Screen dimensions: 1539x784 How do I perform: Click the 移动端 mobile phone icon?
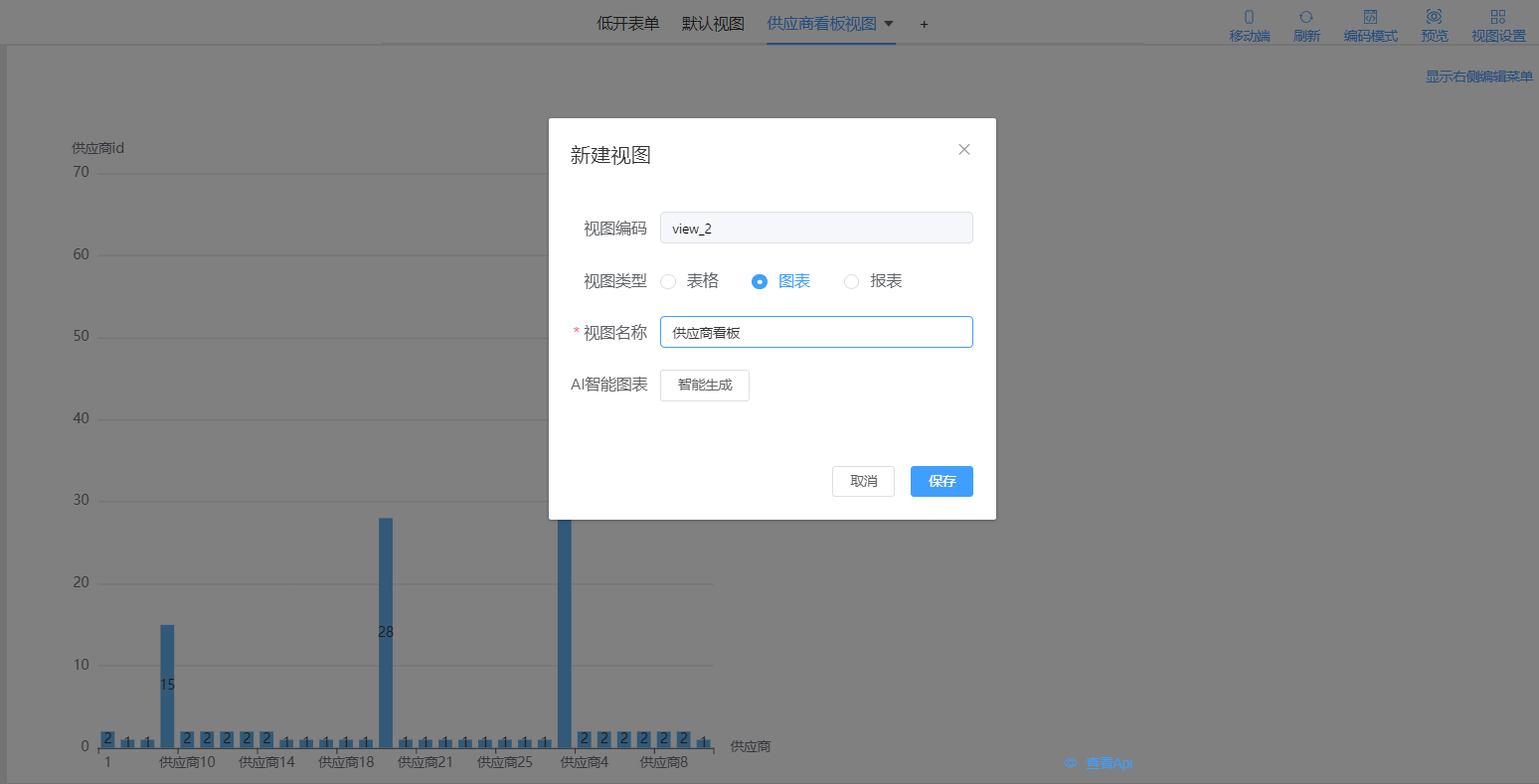[x=1250, y=17]
